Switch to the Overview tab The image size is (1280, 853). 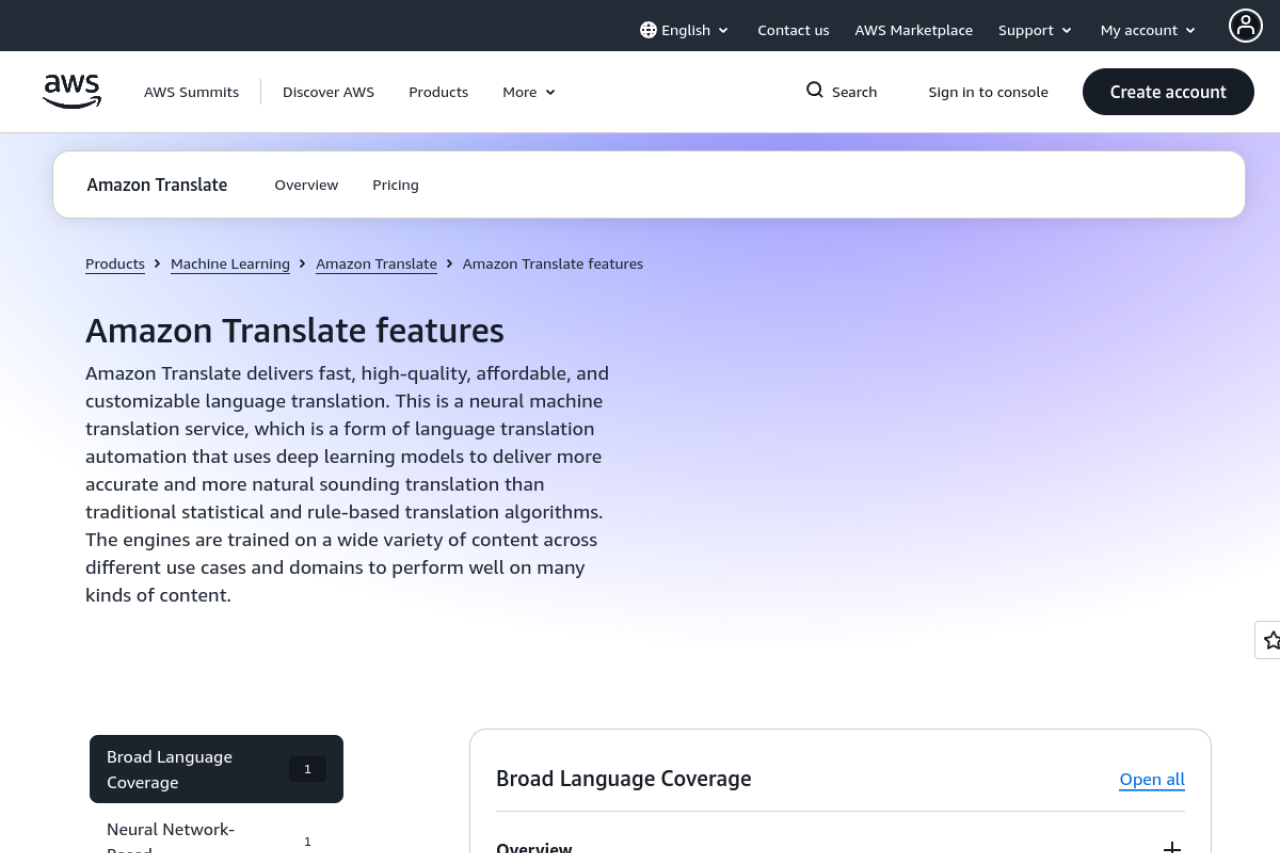pyautogui.click(x=306, y=185)
